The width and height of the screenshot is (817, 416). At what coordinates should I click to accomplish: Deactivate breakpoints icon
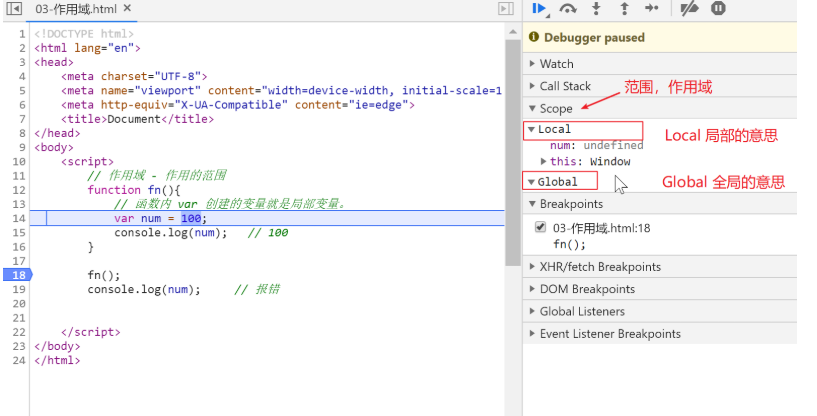point(689,8)
